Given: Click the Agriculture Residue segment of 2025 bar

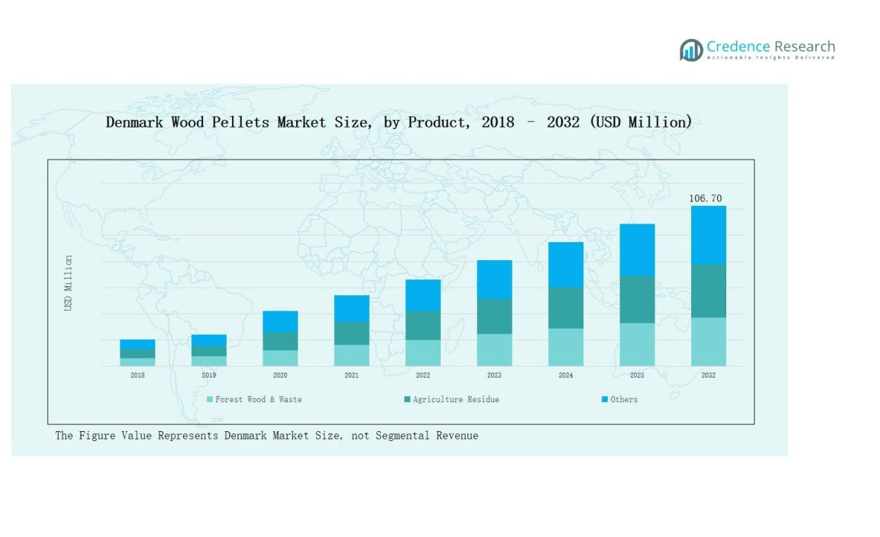Looking at the screenshot, I should pos(637,299).
